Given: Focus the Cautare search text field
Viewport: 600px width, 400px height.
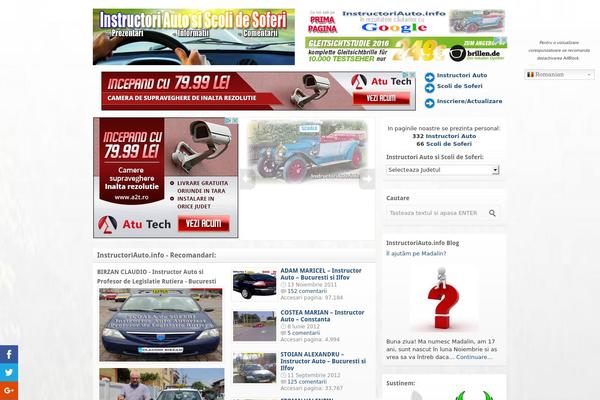Looking at the screenshot, I should [x=436, y=213].
